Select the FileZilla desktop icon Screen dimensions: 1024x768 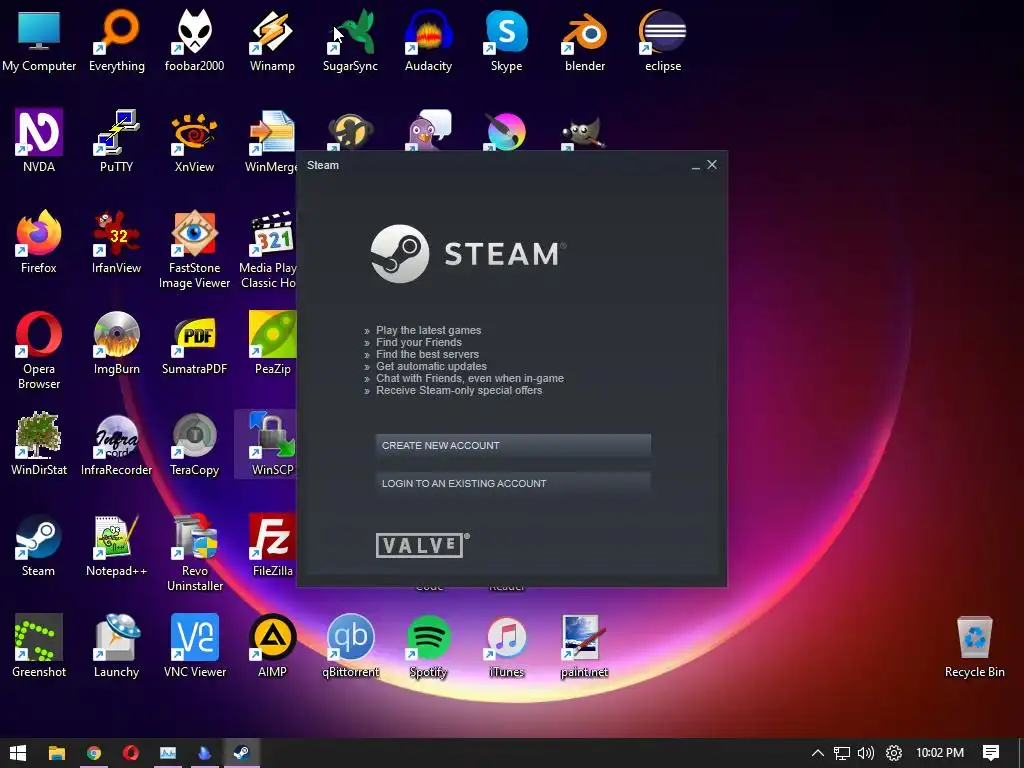click(272, 545)
